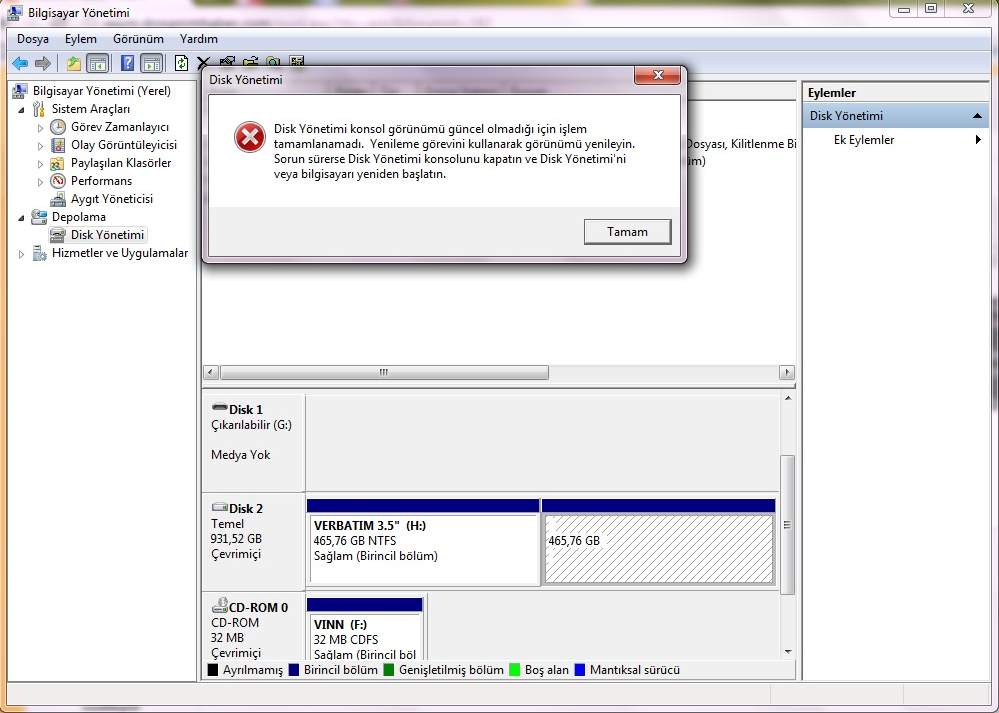Screen dimensions: 999x713
Task: Click the Disk 1 drive icon
Action: tap(219, 408)
